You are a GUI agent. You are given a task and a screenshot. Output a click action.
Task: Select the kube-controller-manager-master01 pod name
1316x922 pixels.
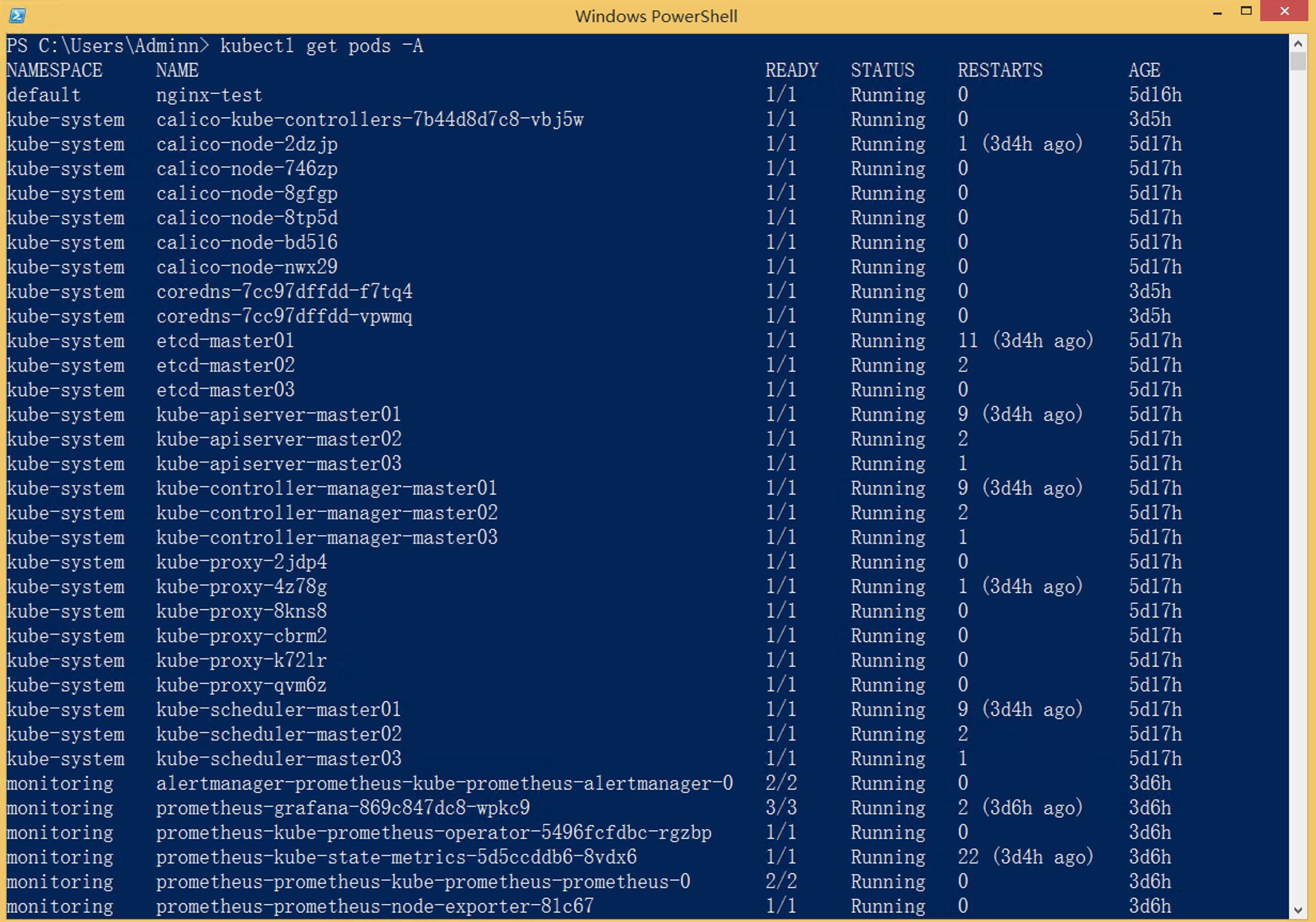(x=327, y=488)
